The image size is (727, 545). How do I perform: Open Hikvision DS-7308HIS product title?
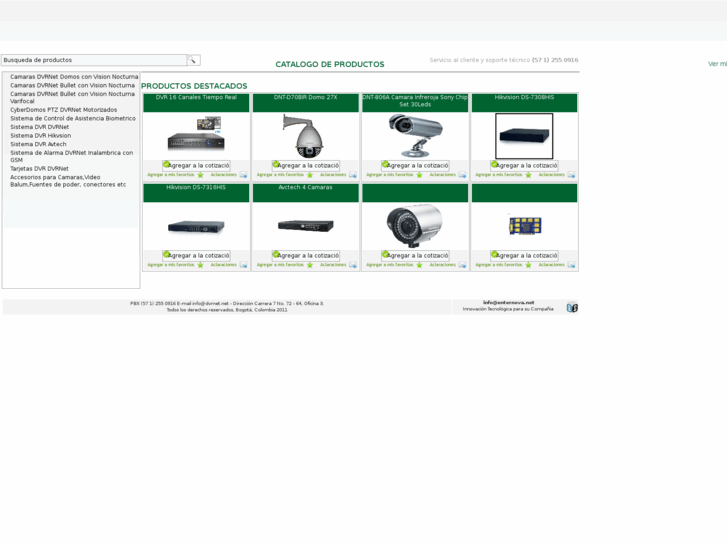[x=524, y=97]
